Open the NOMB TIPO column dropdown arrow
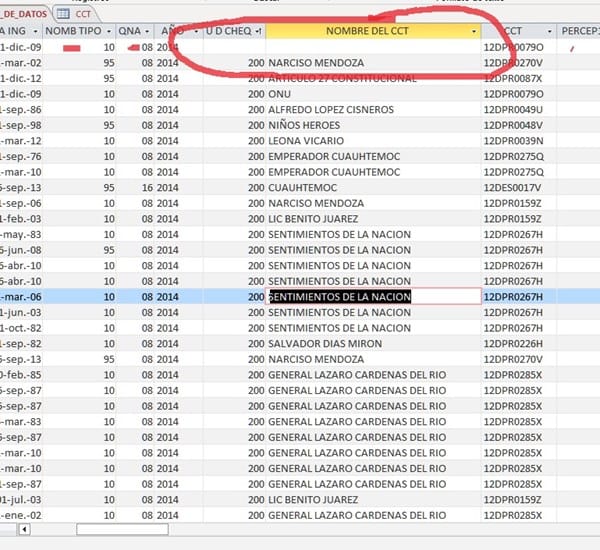Screen dimensions: 600x550 109,32
